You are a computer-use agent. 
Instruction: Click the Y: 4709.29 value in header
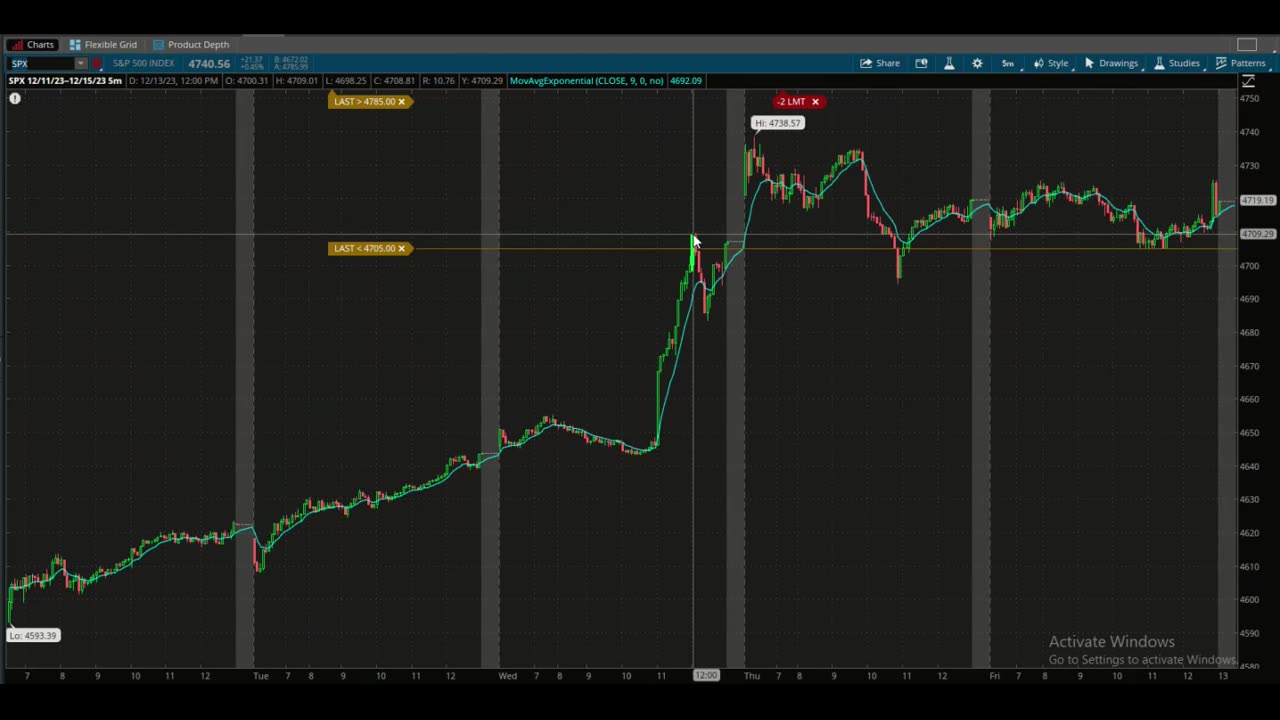[x=481, y=80]
